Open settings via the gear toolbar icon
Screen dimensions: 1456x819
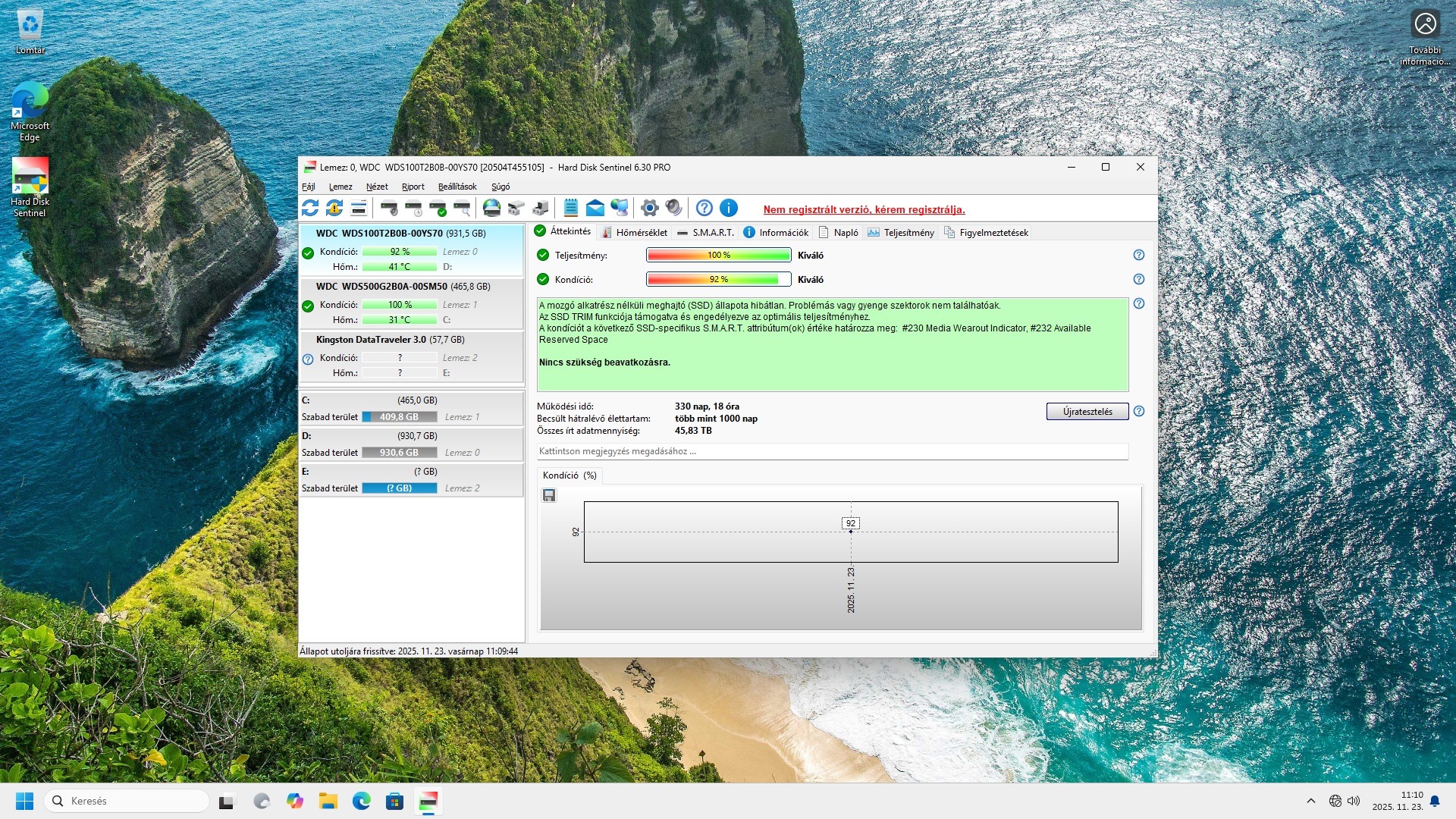[649, 208]
